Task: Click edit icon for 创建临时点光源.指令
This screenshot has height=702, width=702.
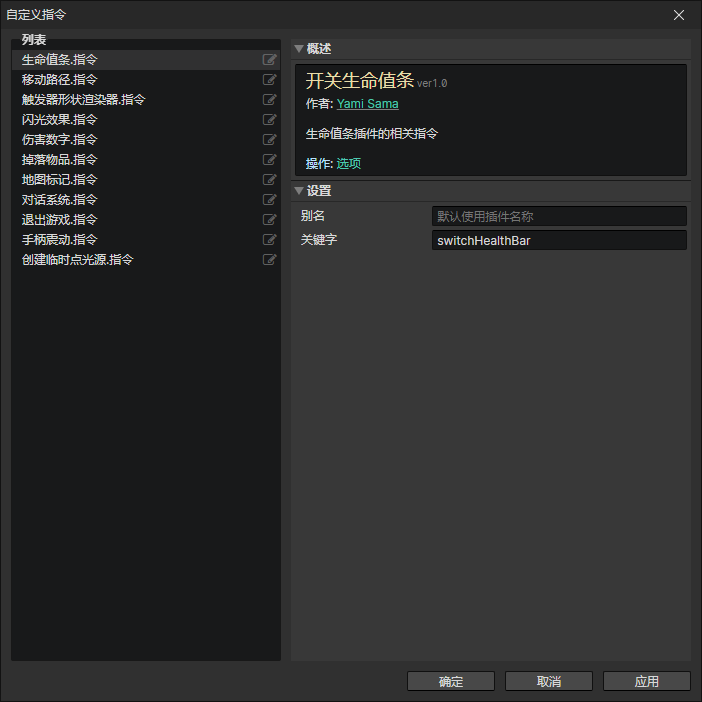Action: (269, 260)
